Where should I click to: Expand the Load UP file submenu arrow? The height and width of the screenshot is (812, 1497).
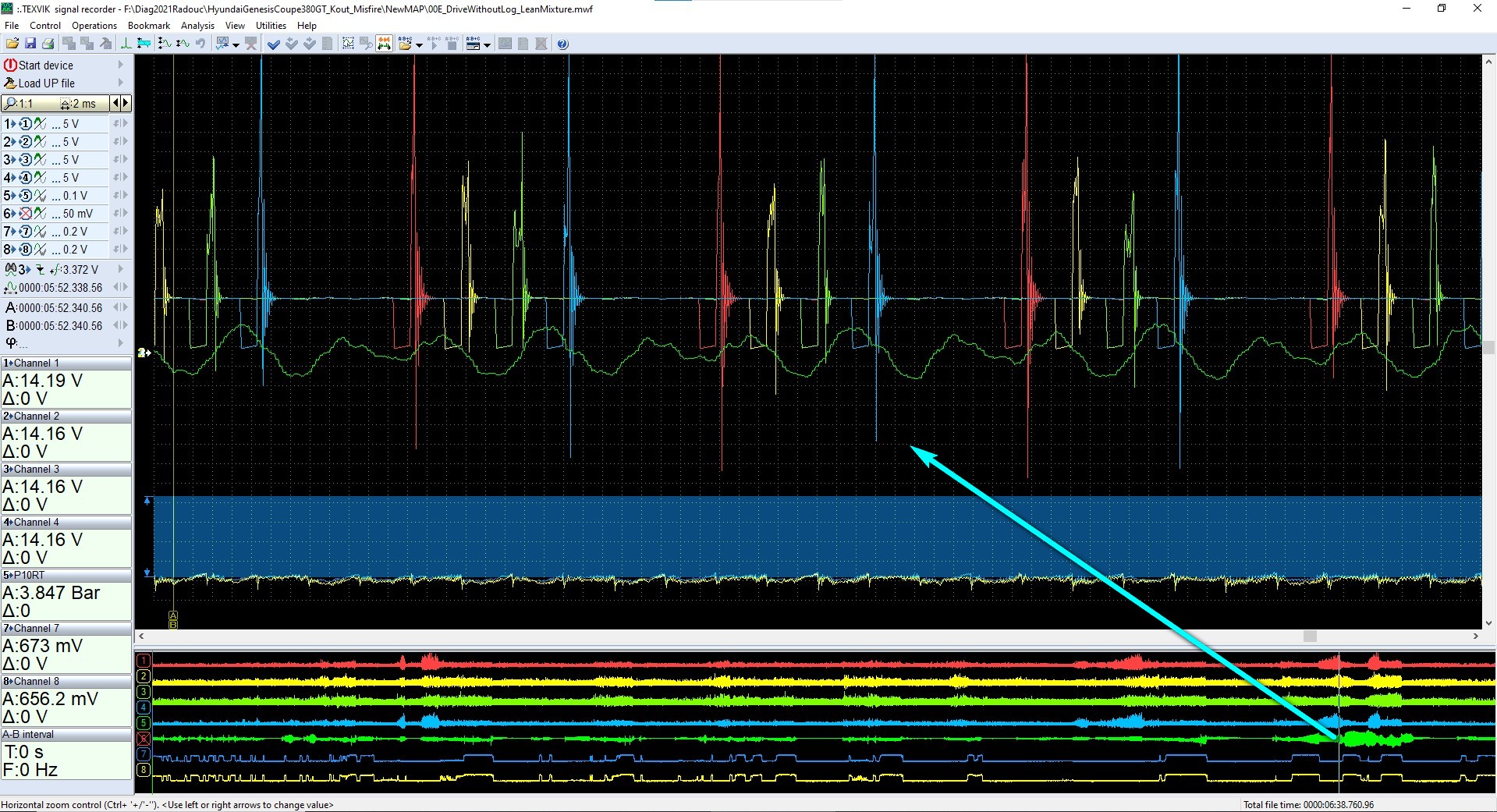[x=120, y=83]
